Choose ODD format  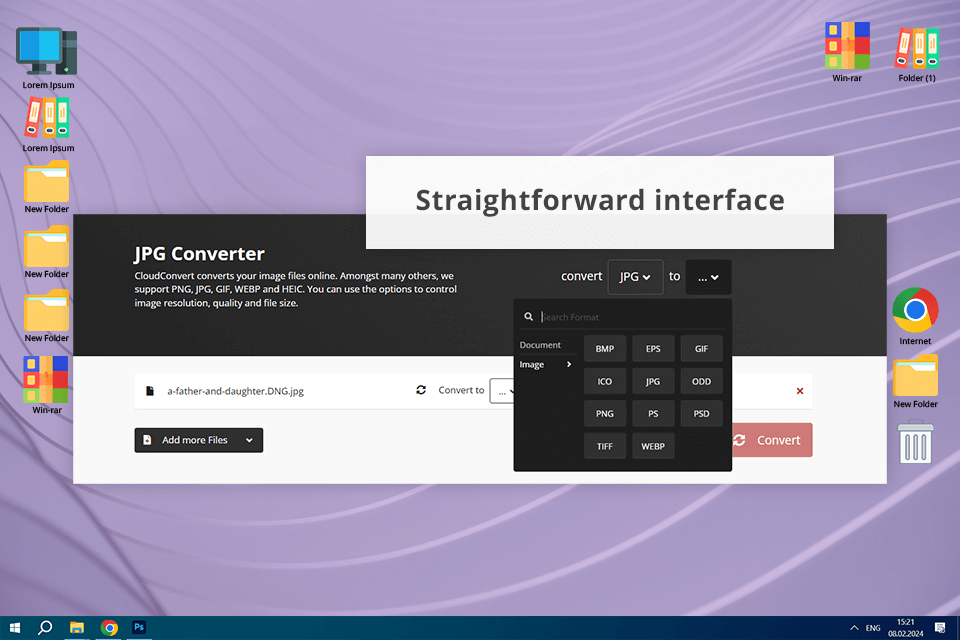pos(702,382)
